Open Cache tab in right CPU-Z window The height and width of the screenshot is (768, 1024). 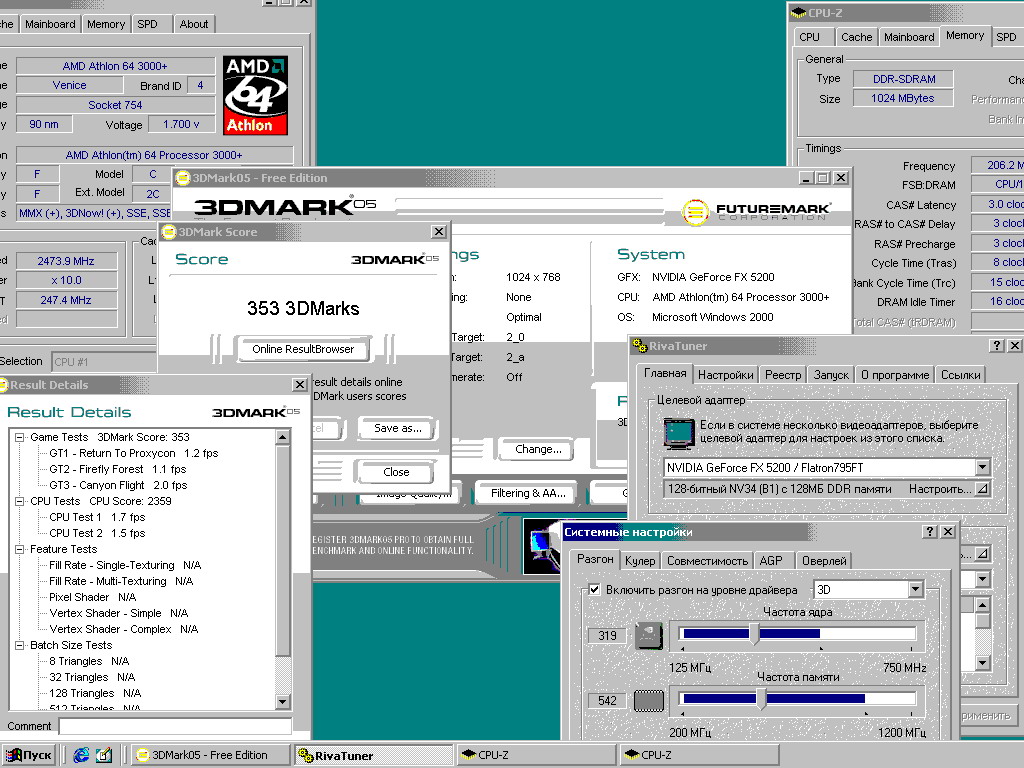tap(856, 37)
